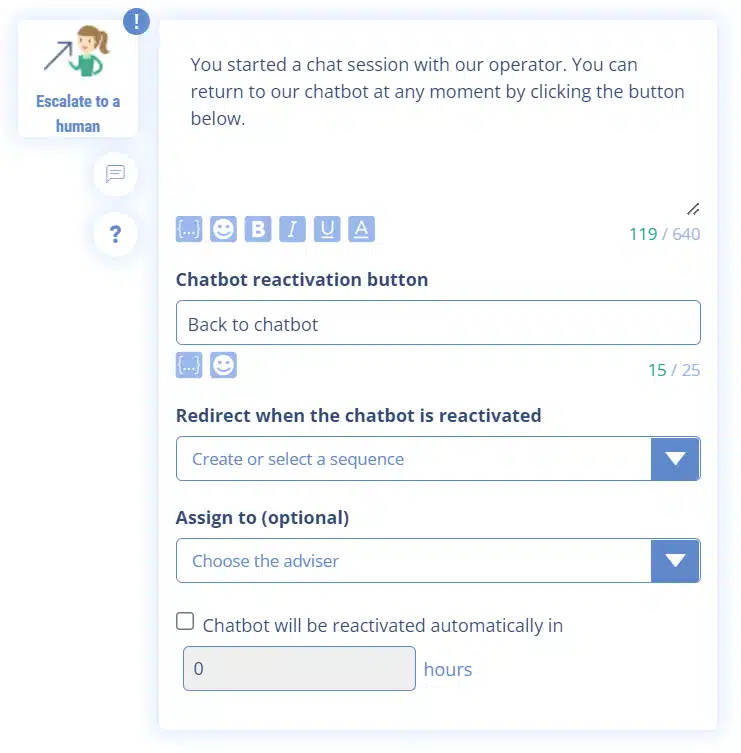The height and width of the screenshot is (753, 741).
Task: Click the exclamation warning badge
Action: (136, 21)
